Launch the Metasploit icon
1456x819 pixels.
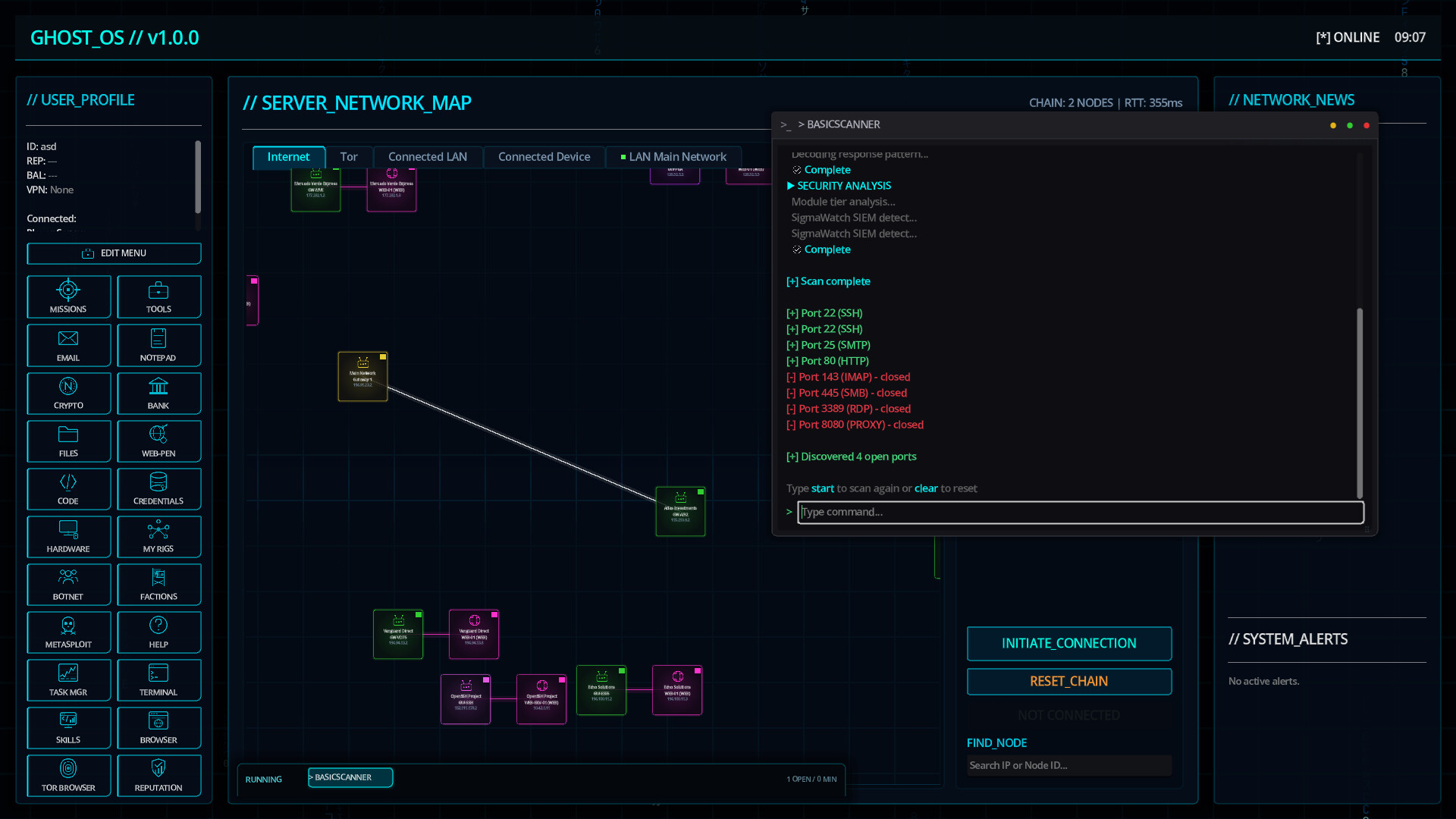tap(68, 632)
